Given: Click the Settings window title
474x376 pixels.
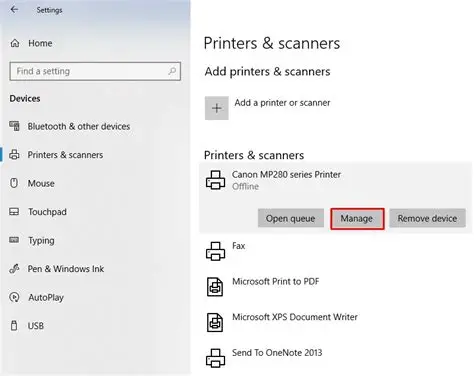Looking at the screenshot, I should 49,10.
